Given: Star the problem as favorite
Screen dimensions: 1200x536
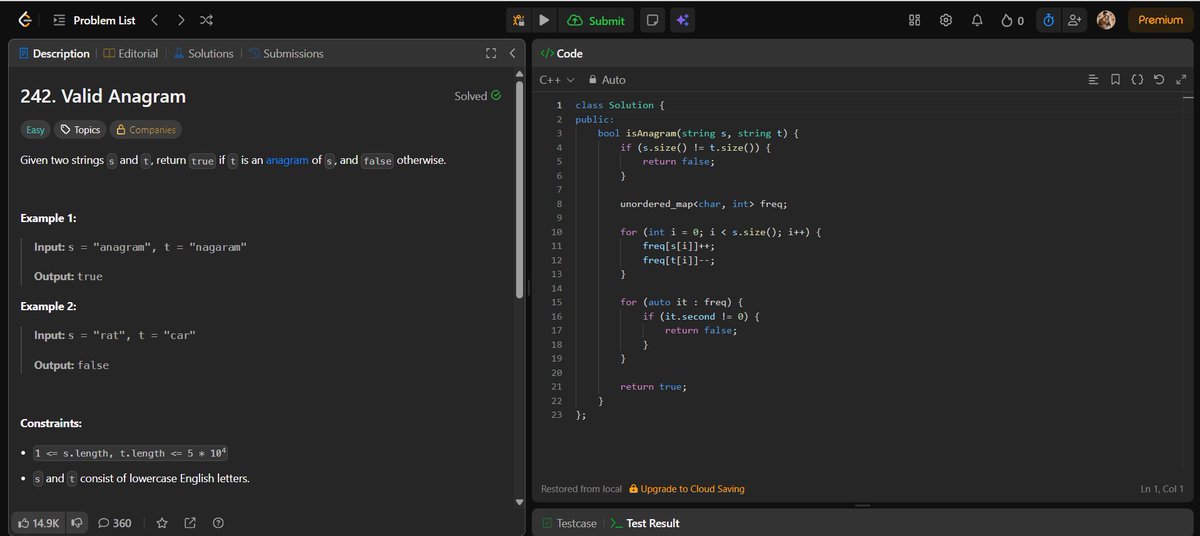Looking at the screenshot, I should 162,523.
